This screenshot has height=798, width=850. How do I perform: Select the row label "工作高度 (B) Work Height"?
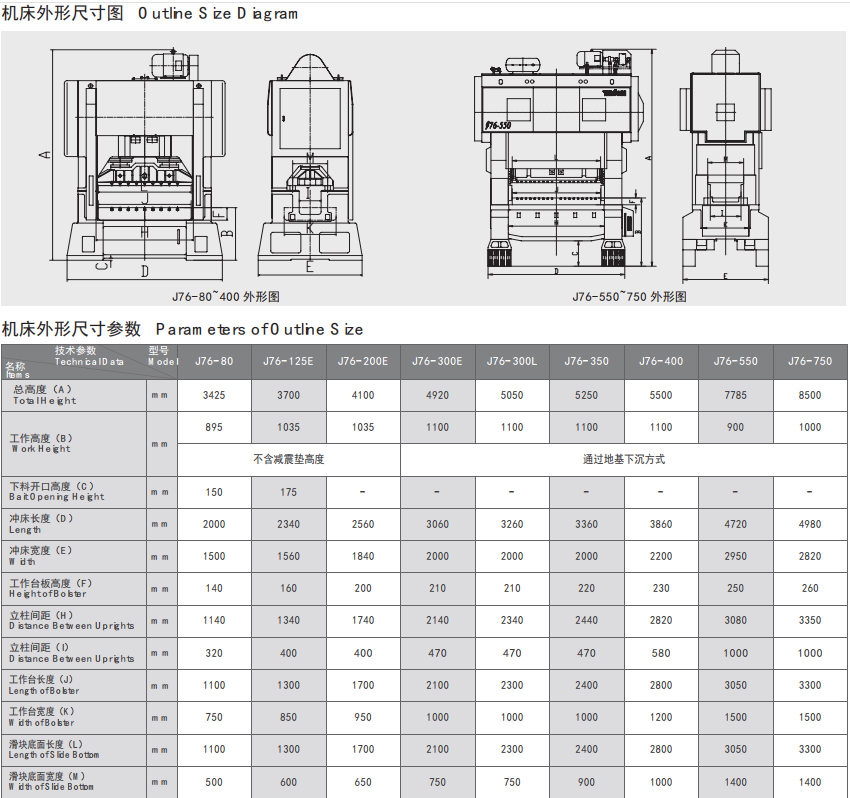[x=41, y=443]
